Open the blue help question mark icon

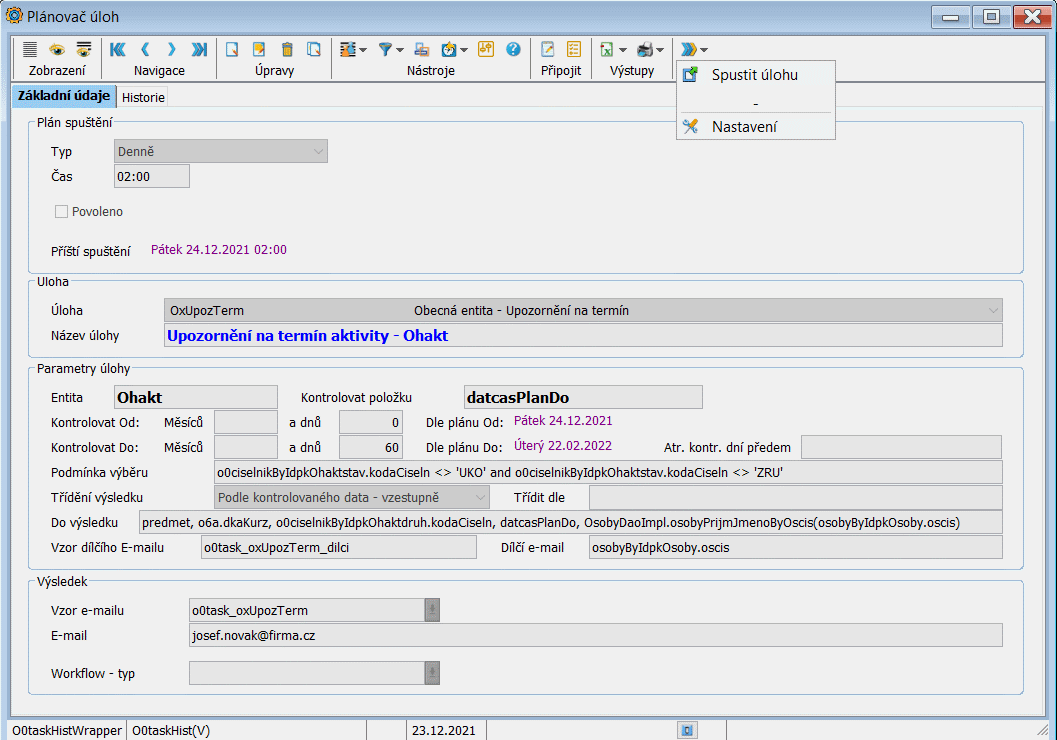click(x=513, y=49)
